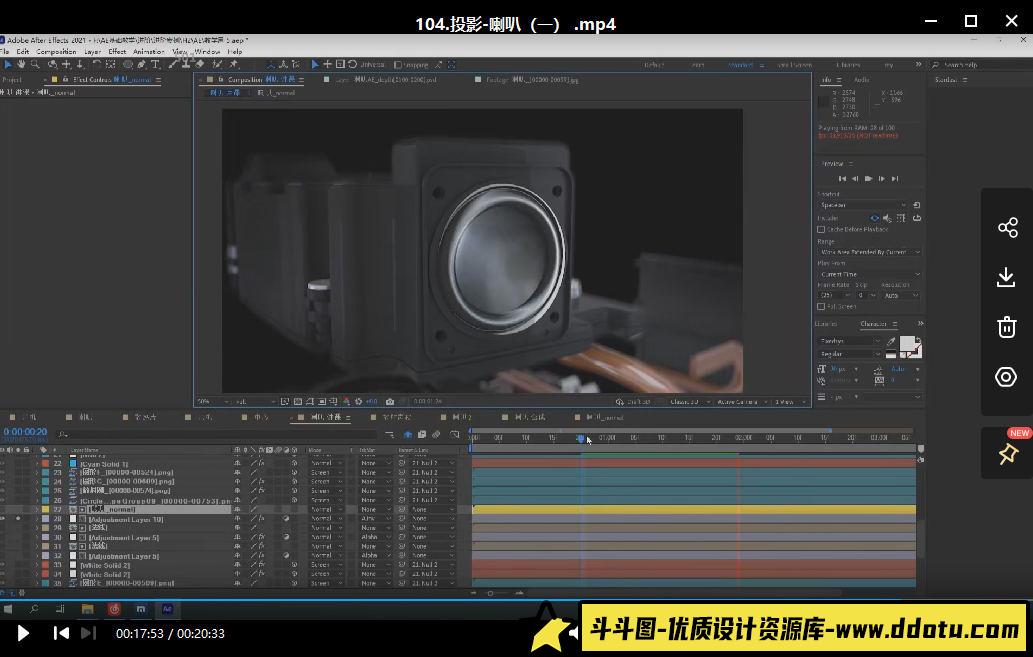Screen dimensions: 1033x657
Task: Select layer 30 Adjustment Layer 5
Action: (x=124, y=538)
